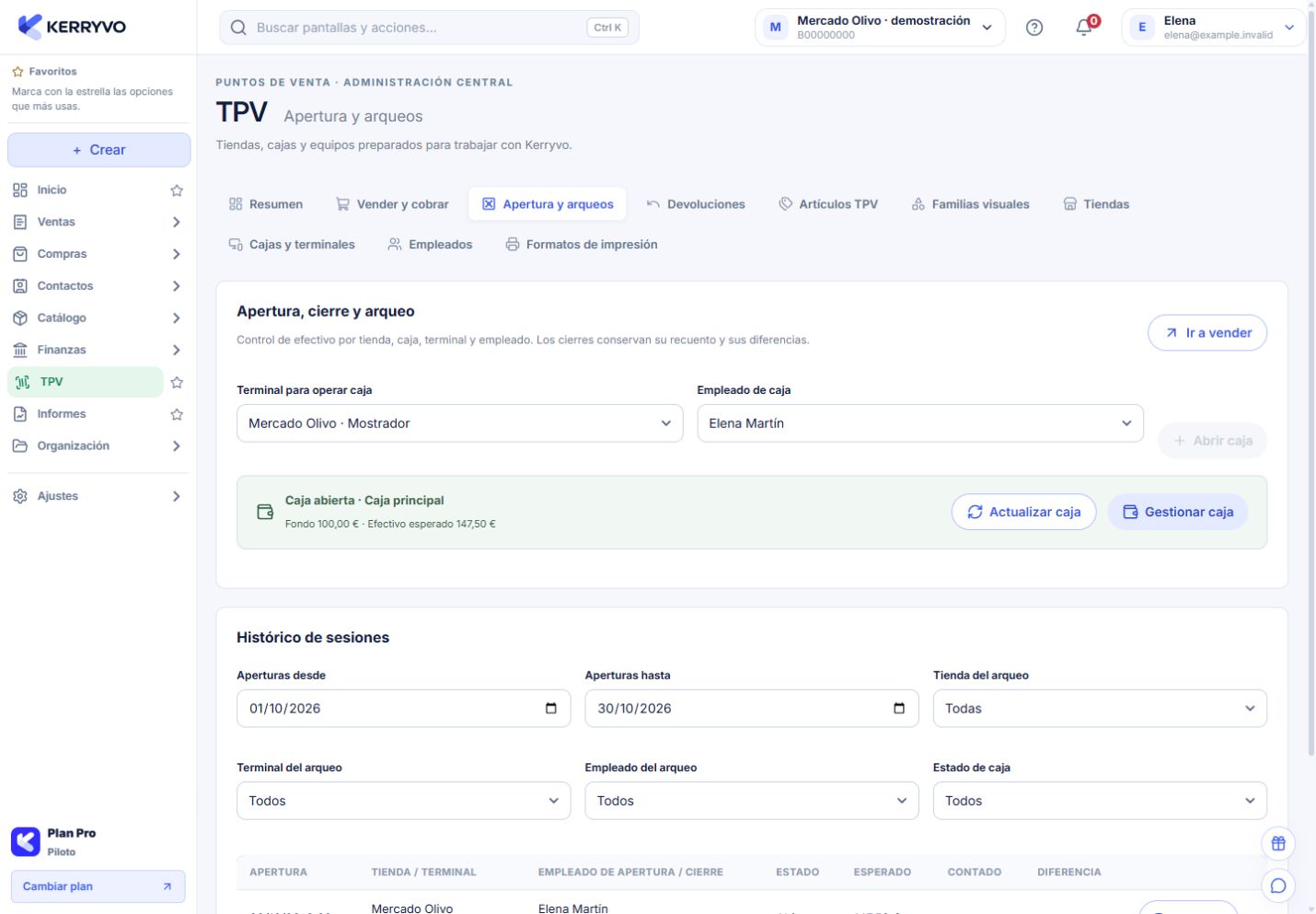1316x914 pixels.
Task: Open the Elena user menu
Action: pos(1213,28)
